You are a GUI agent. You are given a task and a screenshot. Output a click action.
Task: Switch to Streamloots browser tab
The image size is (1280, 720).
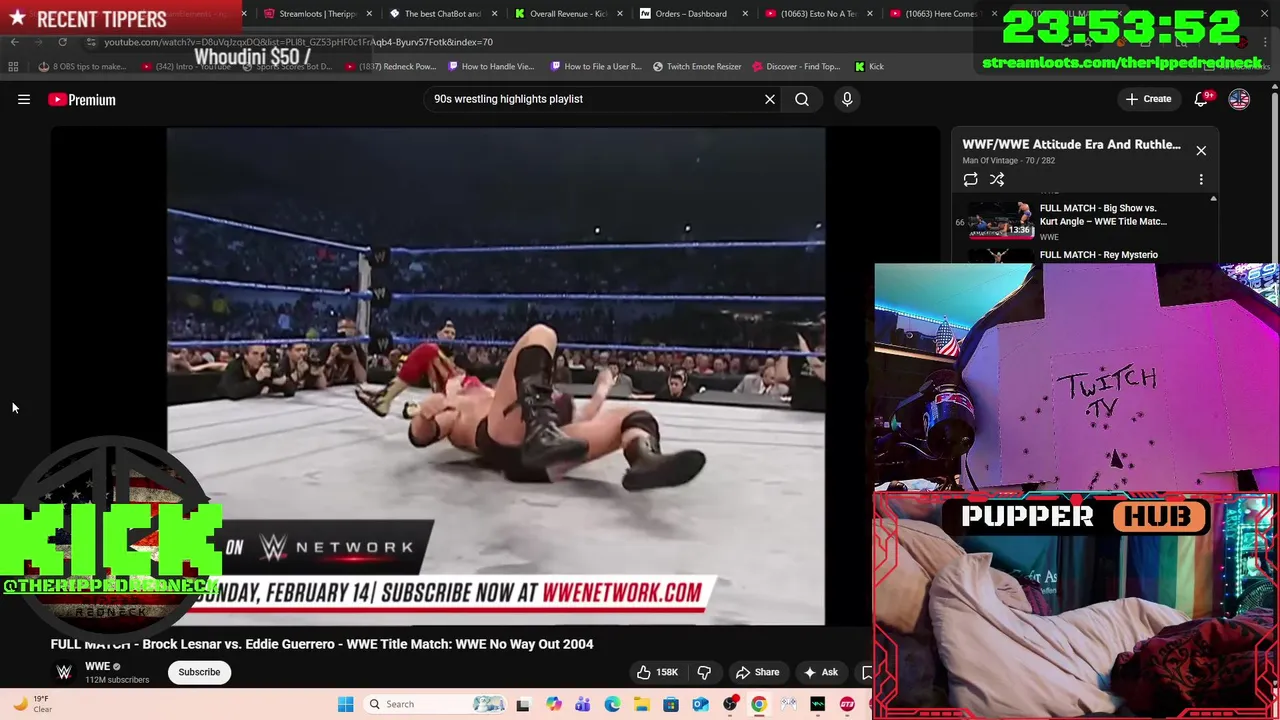tap(310, 14)
